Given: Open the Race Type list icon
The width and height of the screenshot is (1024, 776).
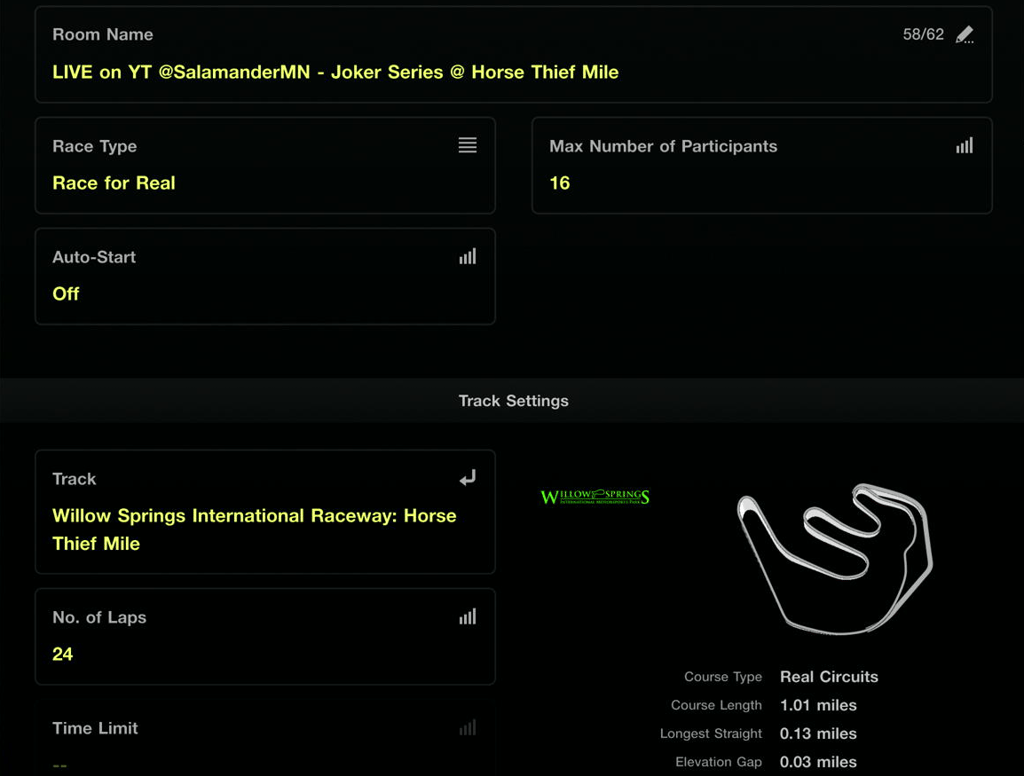Looking at the screenshot, I should point(468,145).
